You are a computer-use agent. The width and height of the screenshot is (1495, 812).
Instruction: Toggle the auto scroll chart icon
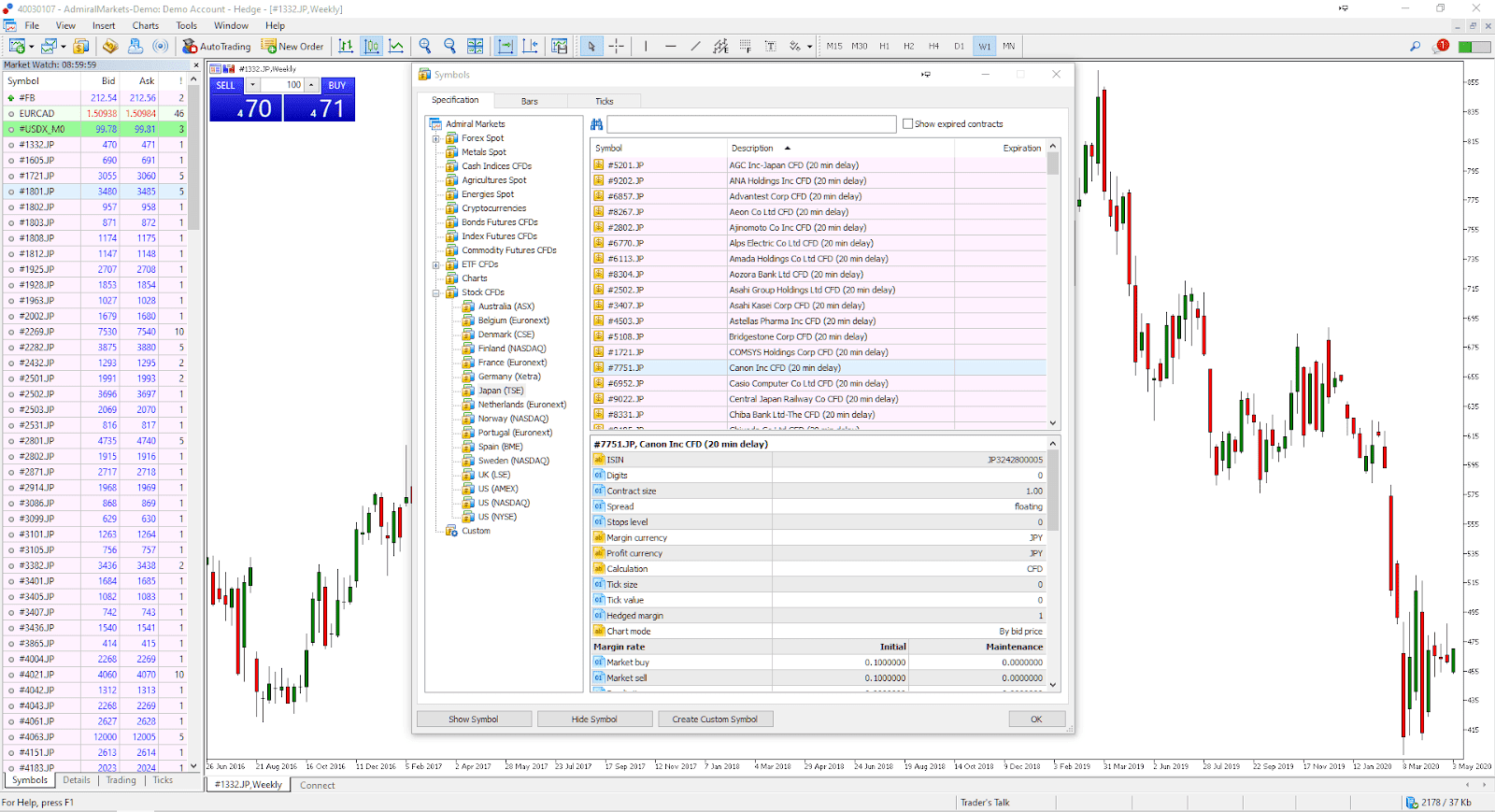(505, 46)
